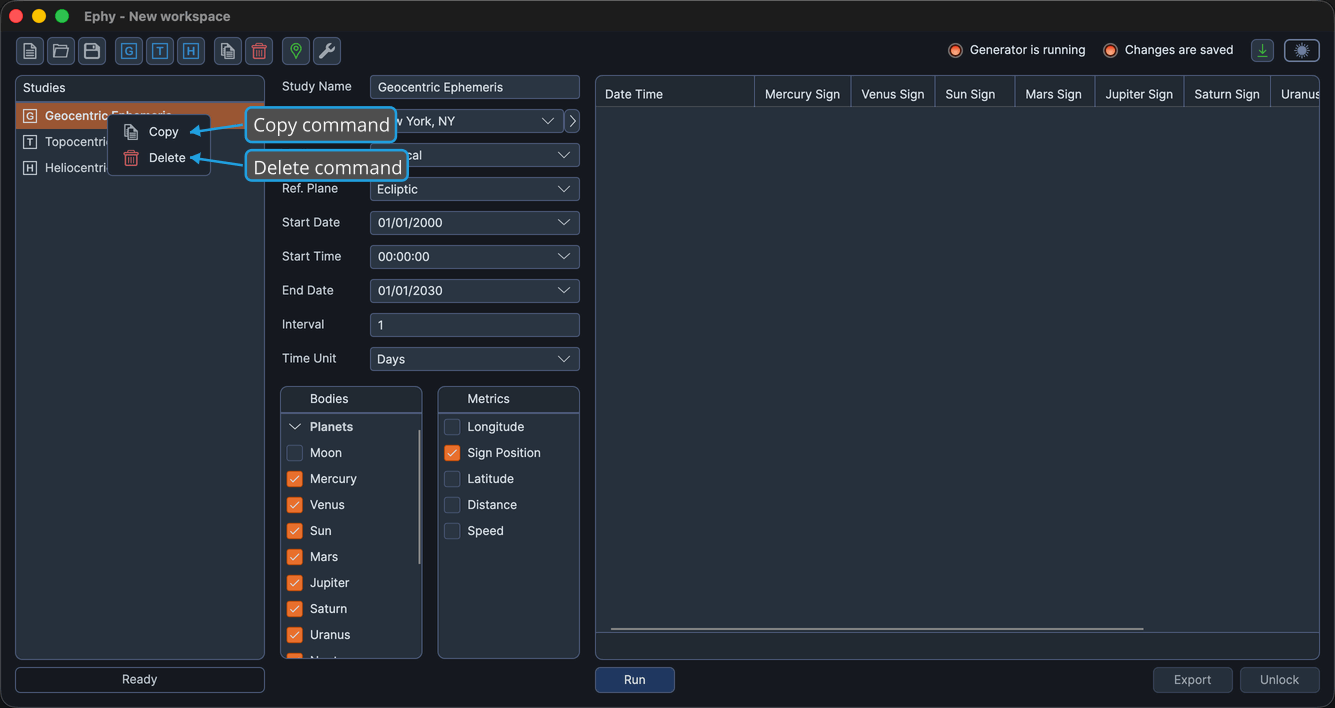Click the Mercury Sign column header
This screenshot has width=1335, height=708.
click(x=802, y=94)
